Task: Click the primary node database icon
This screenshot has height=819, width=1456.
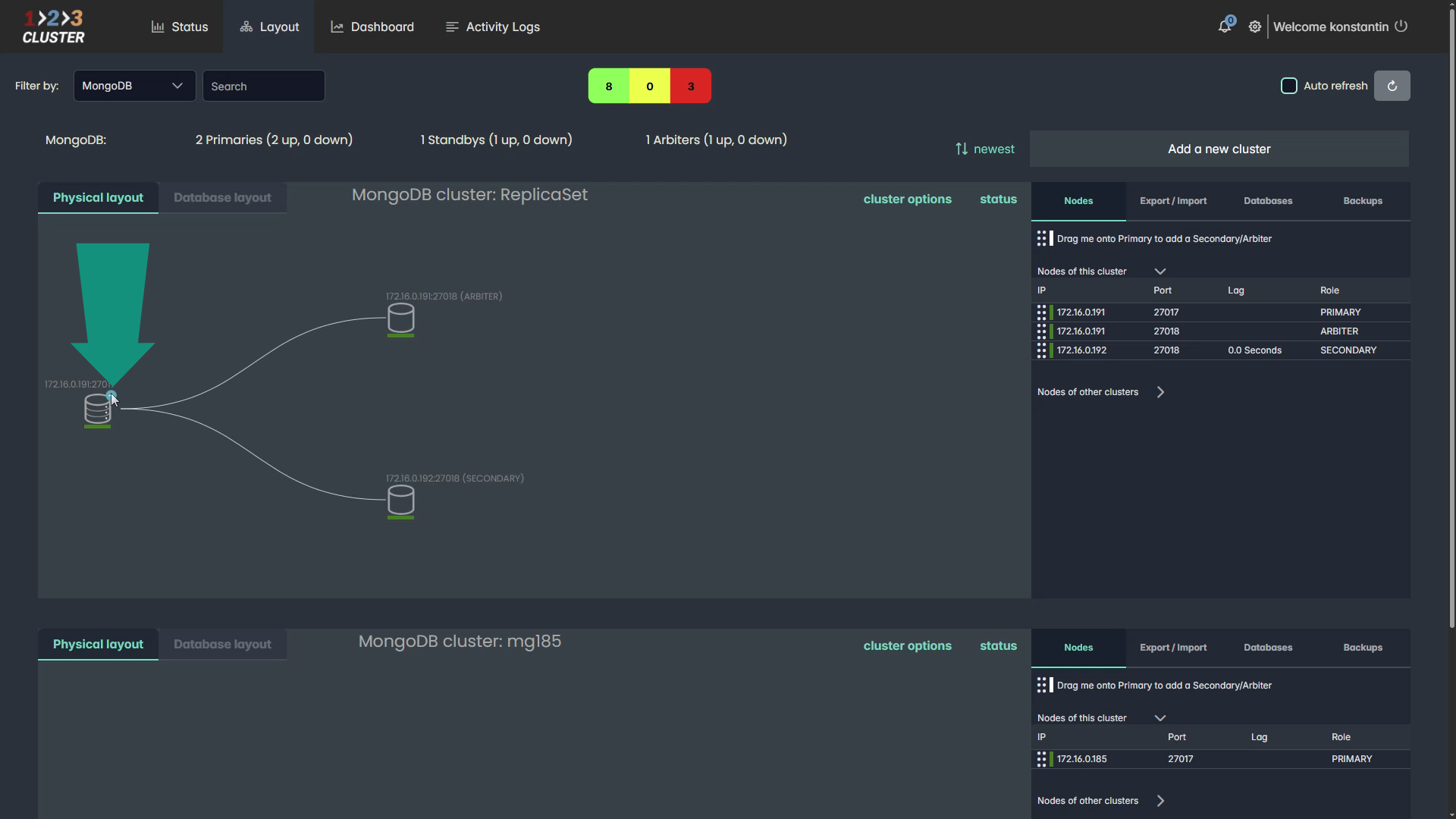Action: [97, 409]
